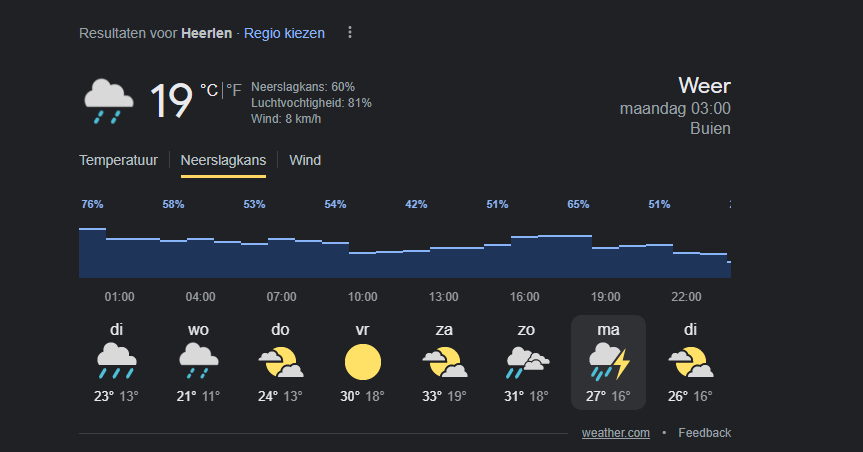Select Saturday's partly cloudy icon

[x=444, y=361]
